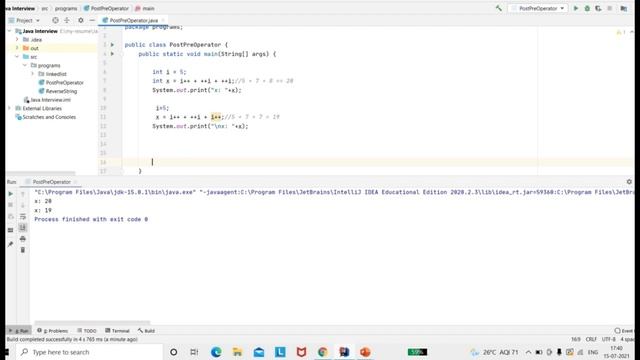Toggle soft-wrap in Run console
The height and width of the screenshot is (360, 640).
(23, 216)
